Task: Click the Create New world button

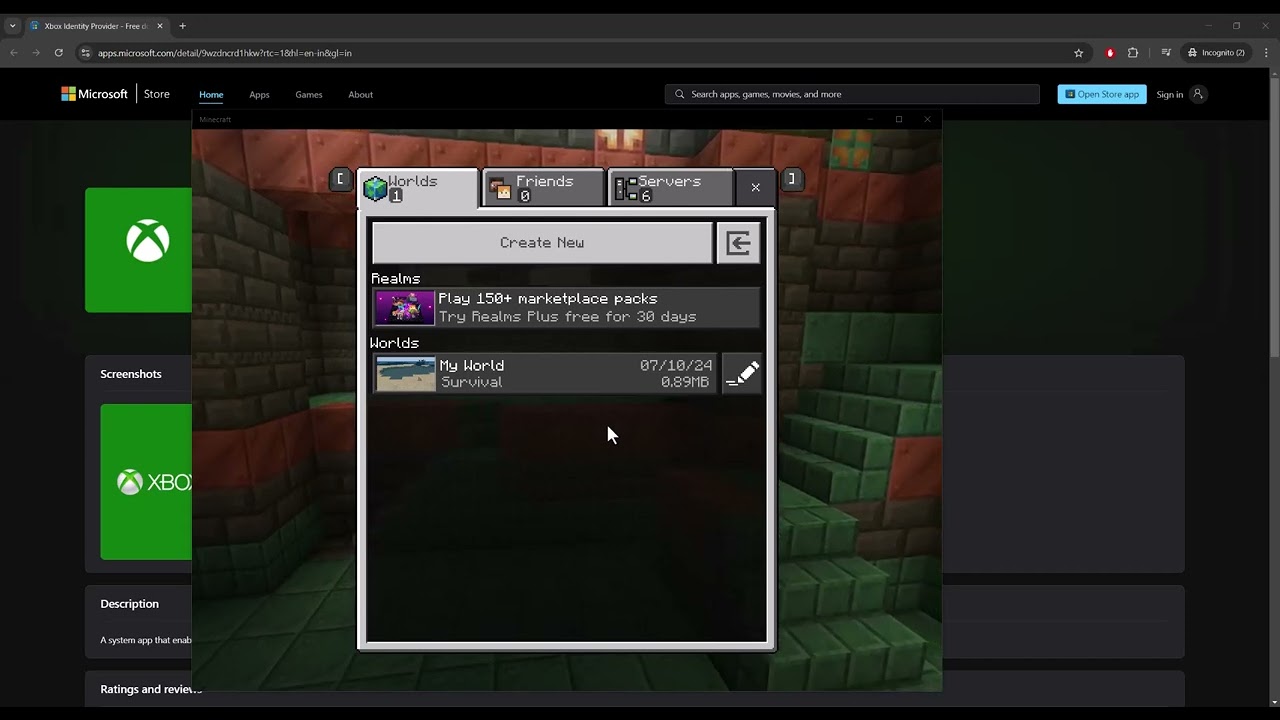Action: pos(542,243)
